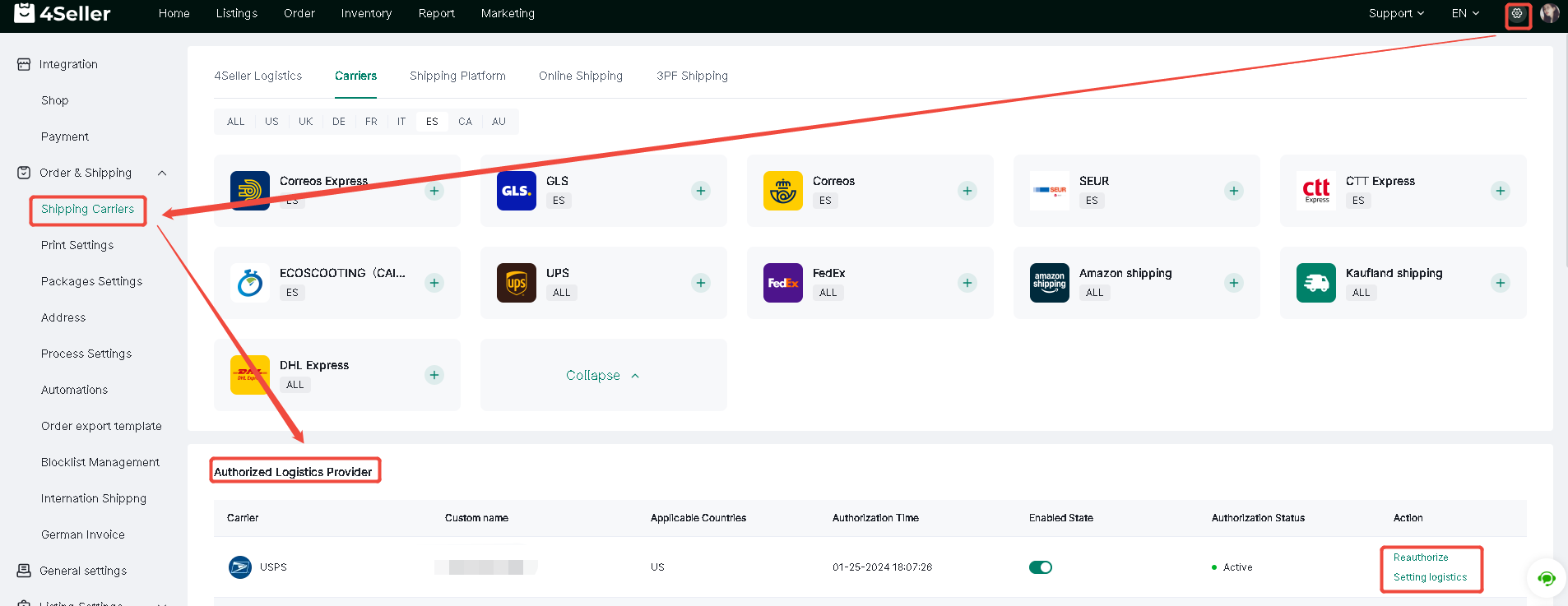Open the Listings menu
The height and width of the screenshot is (606, 1568).
pos(237,13)
